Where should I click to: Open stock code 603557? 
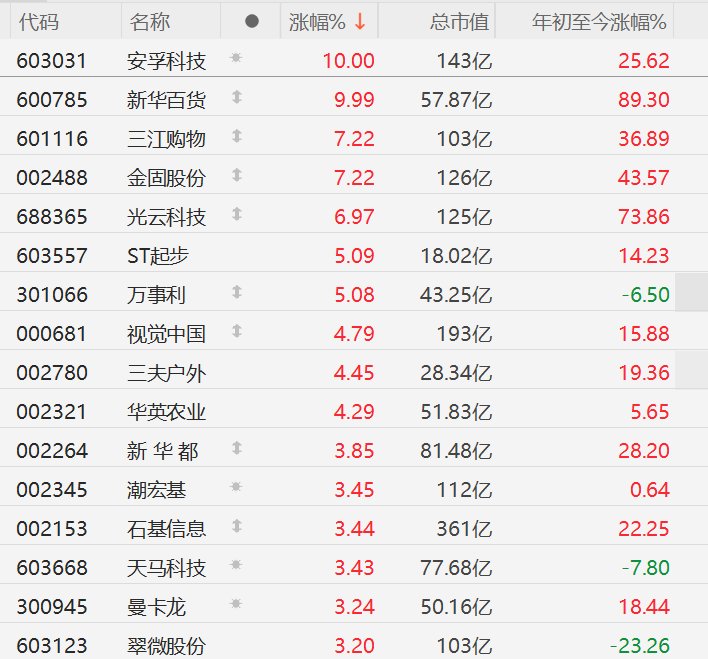point(52,256)
